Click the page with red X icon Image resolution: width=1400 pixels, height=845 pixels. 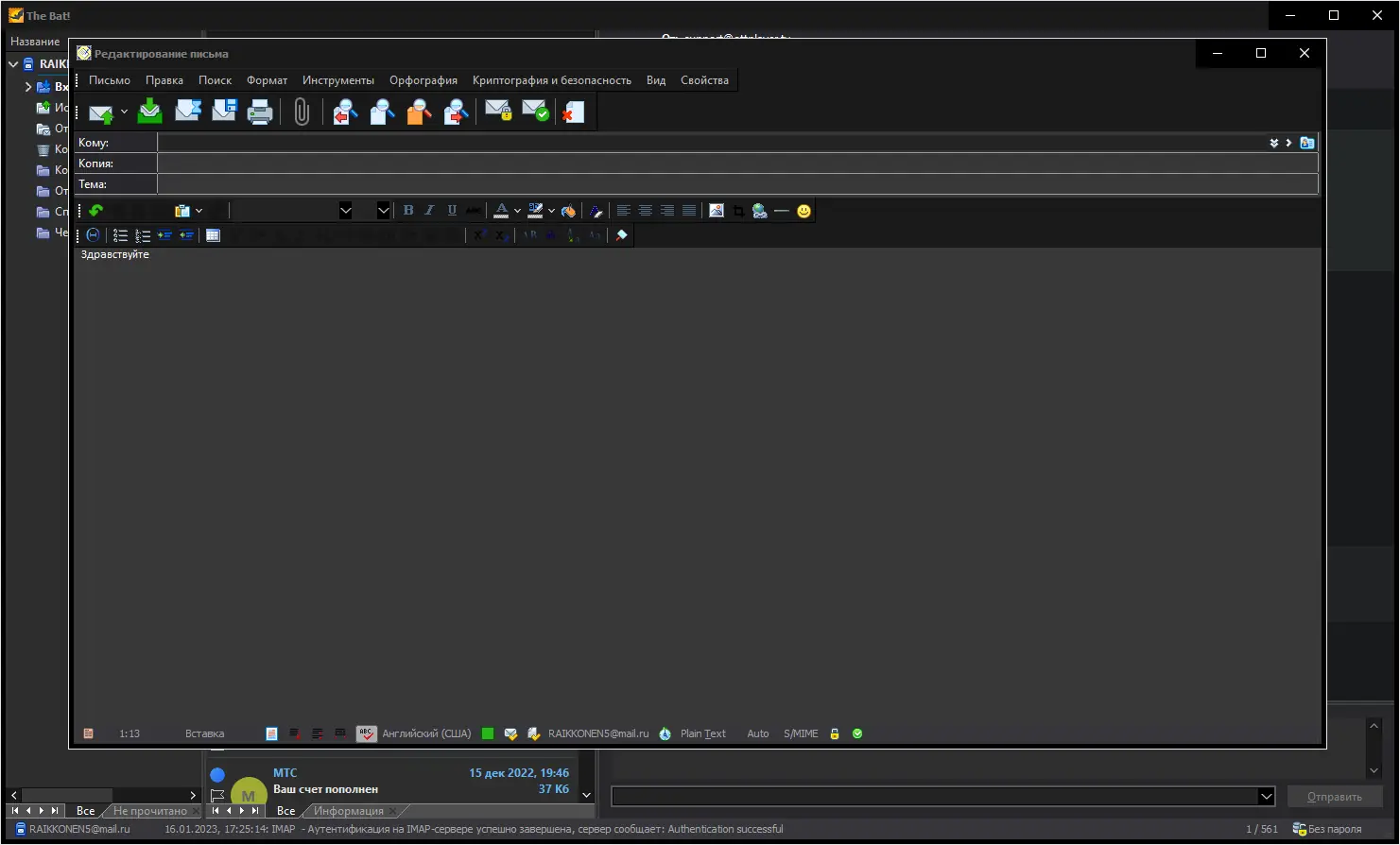(573, 112)
